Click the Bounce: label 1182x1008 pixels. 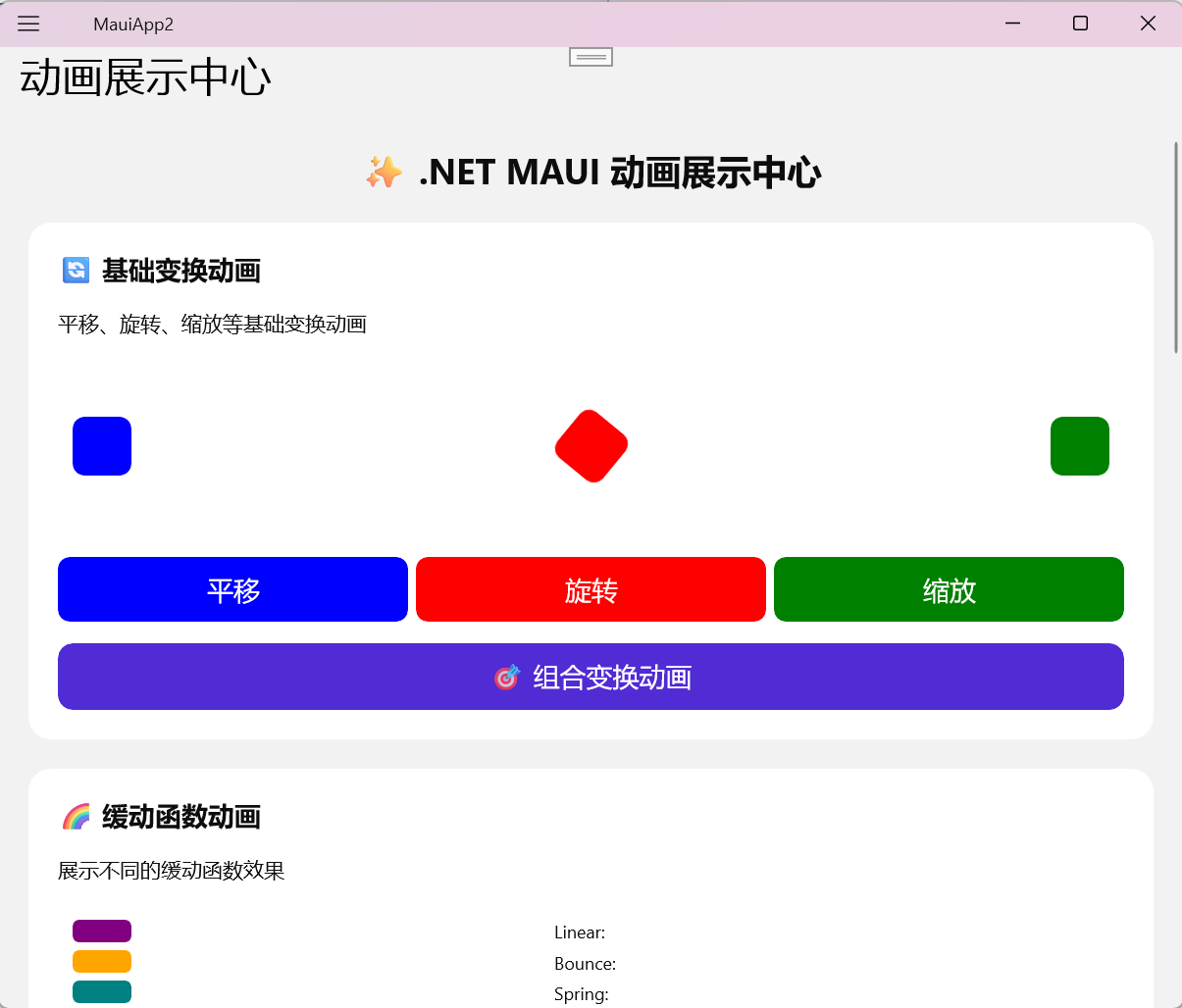pyautogui.click(x=586, y=964)
